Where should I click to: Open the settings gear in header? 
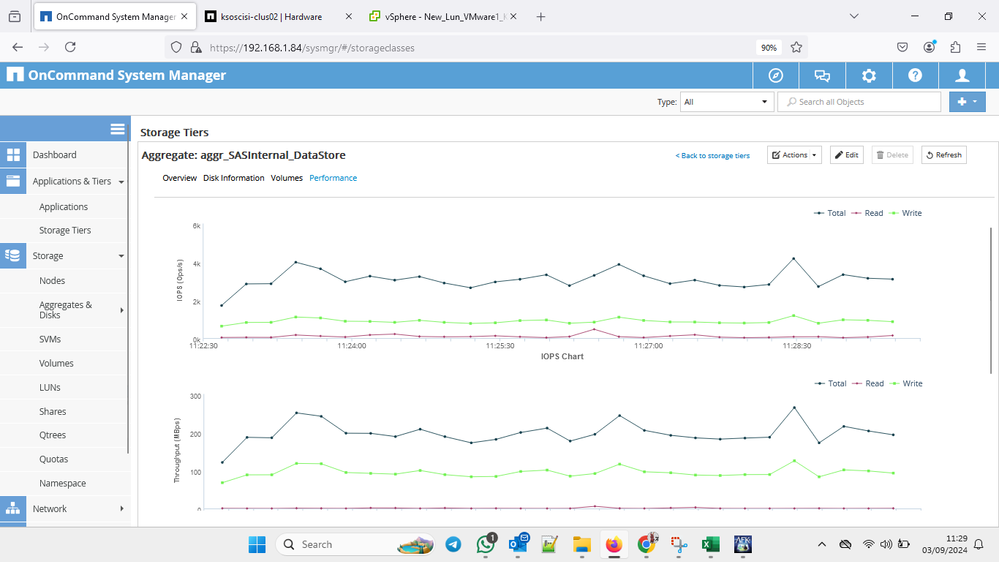[869, 76]
